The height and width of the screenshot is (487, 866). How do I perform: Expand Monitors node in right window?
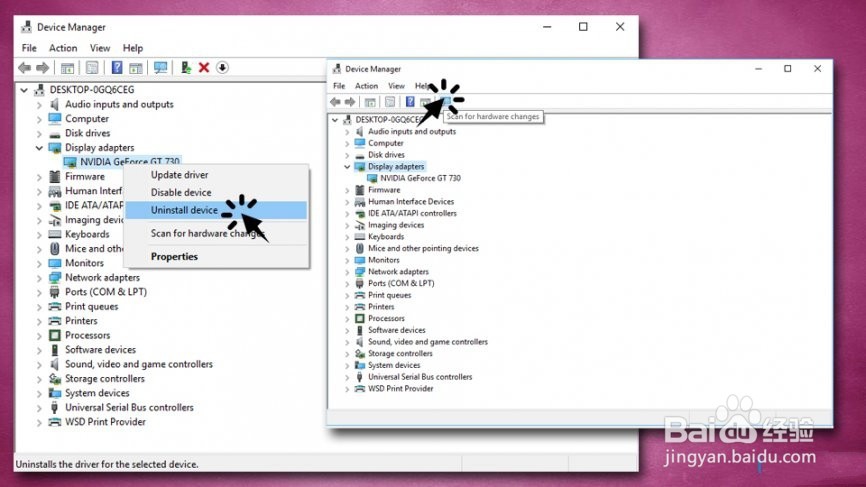pyautogui.click(x=347, y=260)
